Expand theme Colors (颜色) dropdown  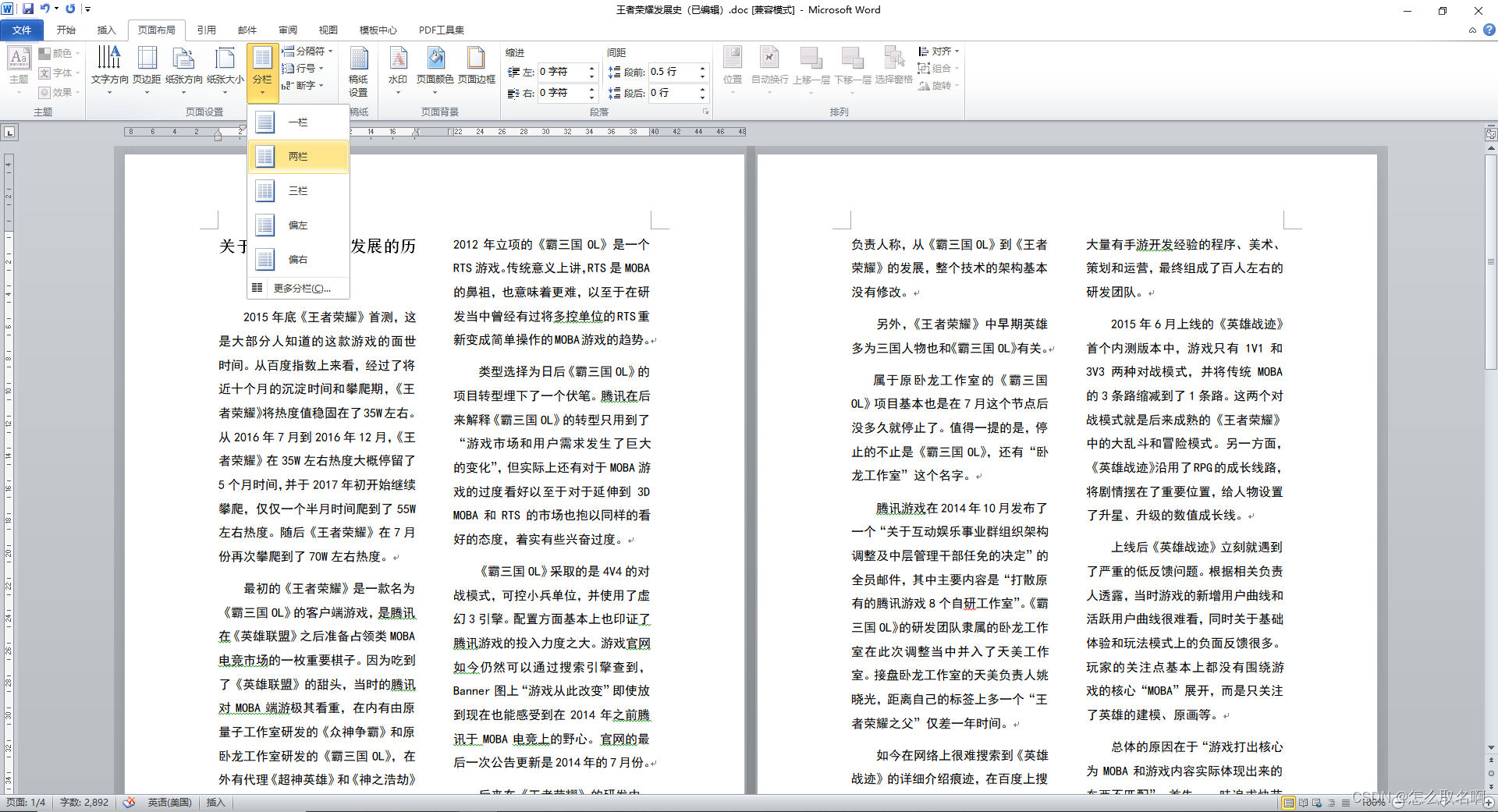pyautogui.click(x=59, y=53)
